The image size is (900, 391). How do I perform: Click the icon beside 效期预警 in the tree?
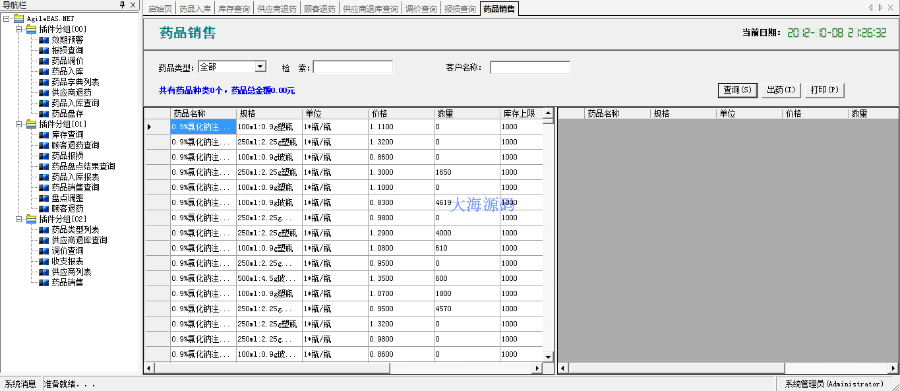[x=44, y=40]
